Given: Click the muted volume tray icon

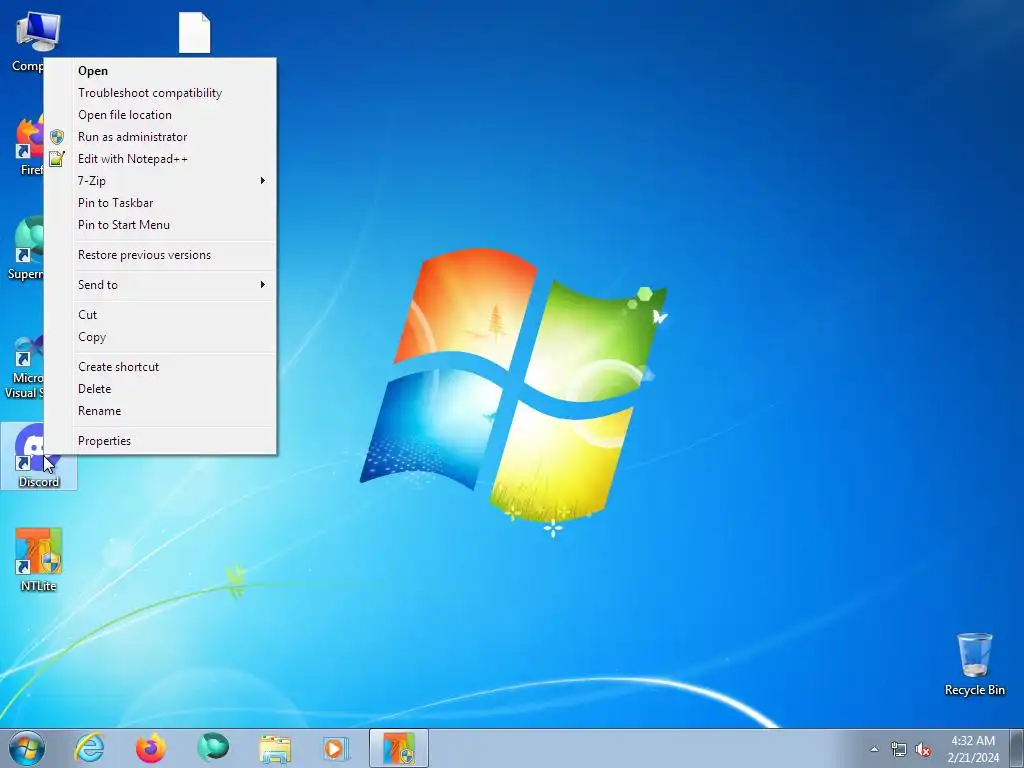Looking at the screenshot, I should pos(923,749).
